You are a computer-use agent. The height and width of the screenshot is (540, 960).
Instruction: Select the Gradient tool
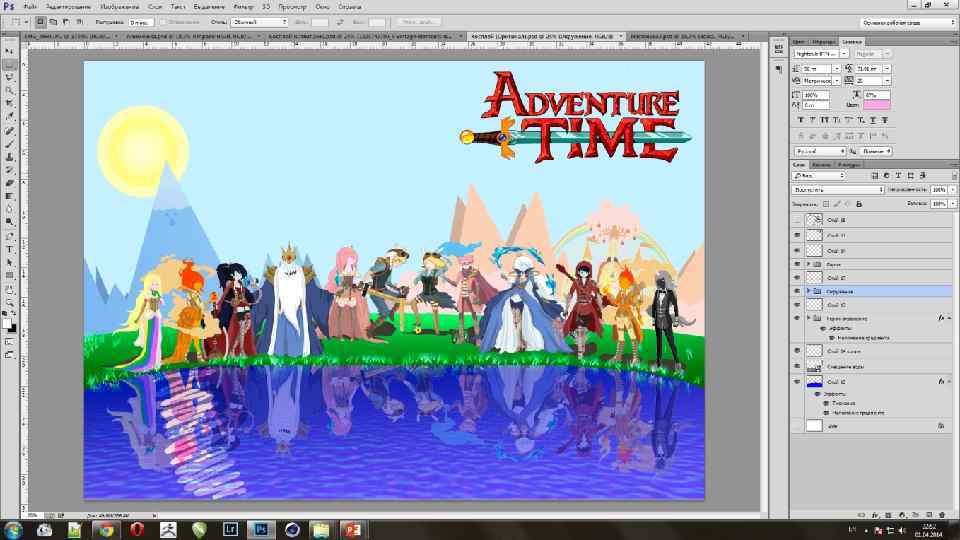point(9,196)
